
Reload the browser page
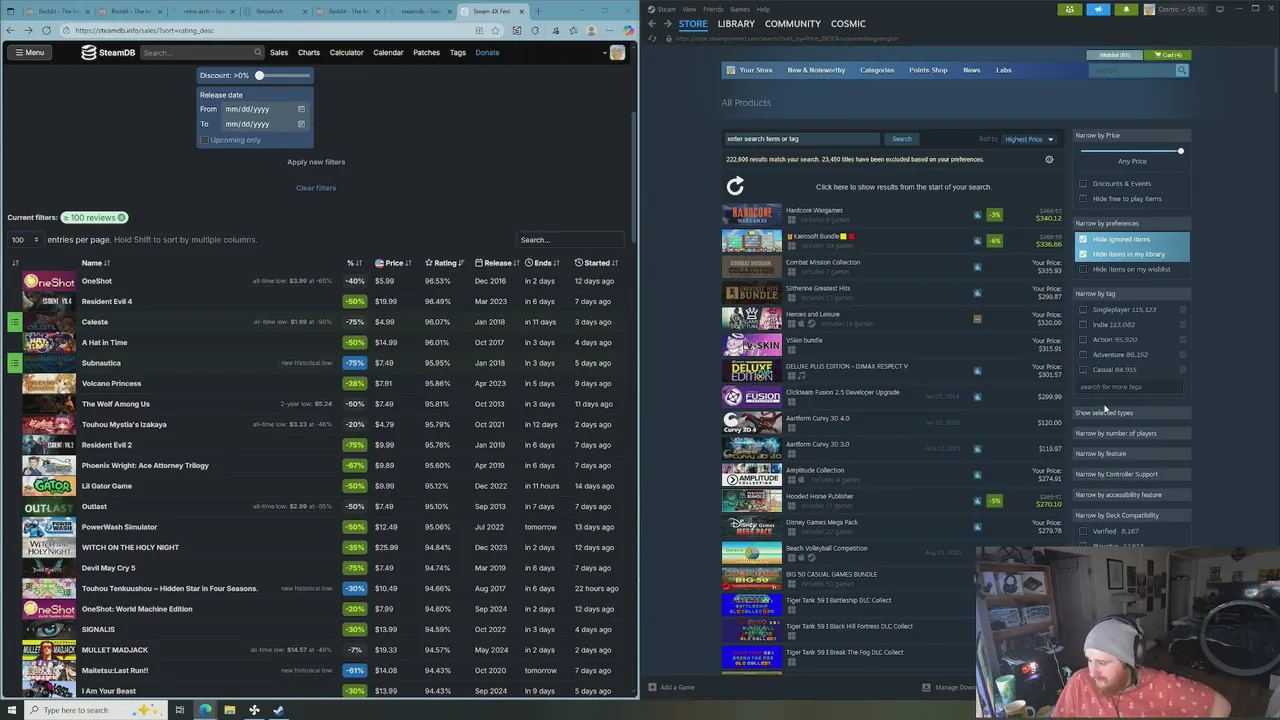pos(46,30)
